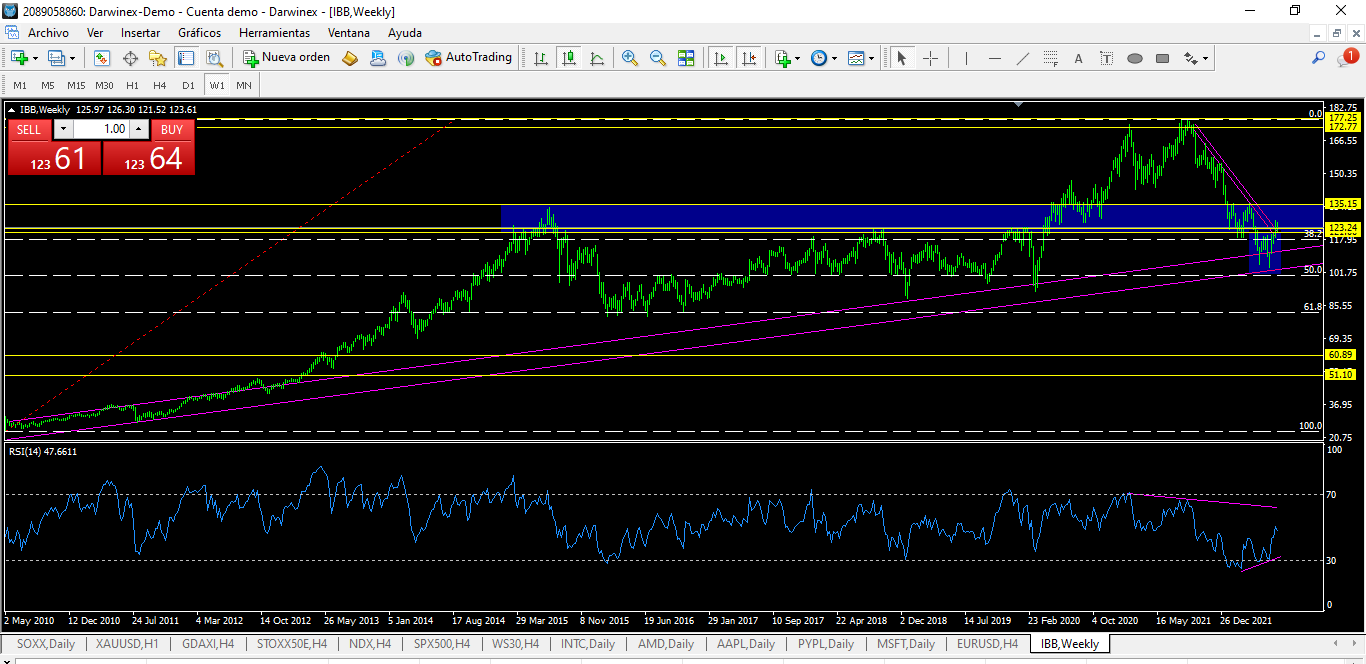This screenshot has width=1366, height=664.
Task: Open the Market Watch panel icon
Action: pyautogui.click(x=102, y=58)
